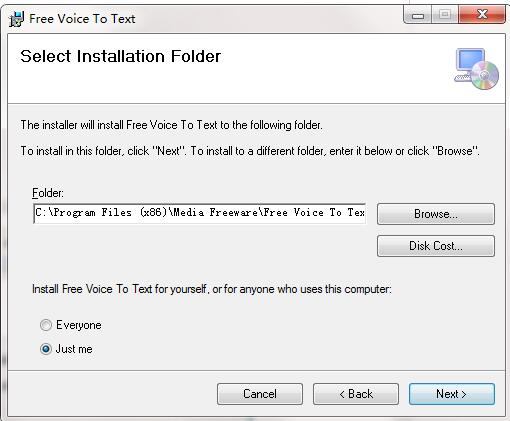Click the computer and CD graphic
This screenshot has width=510, height=421.
[476, 69]
